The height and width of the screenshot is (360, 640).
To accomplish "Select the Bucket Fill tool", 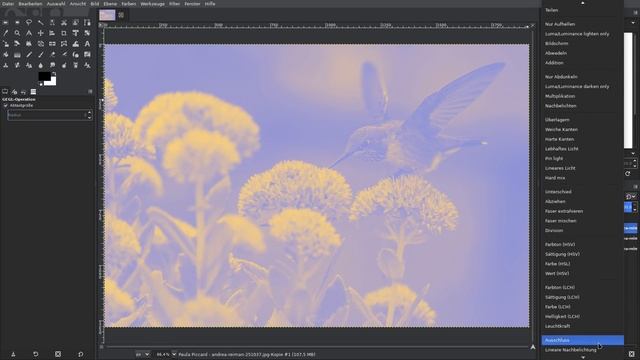I will pyautogui.click(x=5, y=54).
